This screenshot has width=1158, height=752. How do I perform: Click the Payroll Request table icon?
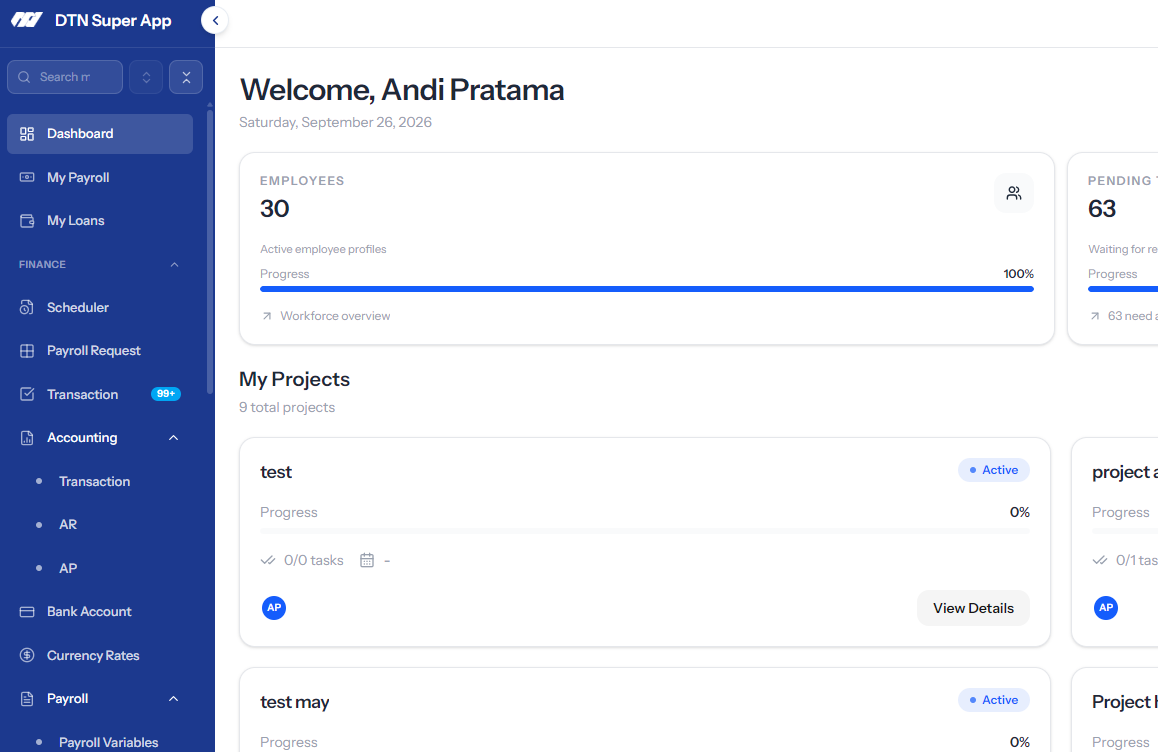[x=27, y=351]
